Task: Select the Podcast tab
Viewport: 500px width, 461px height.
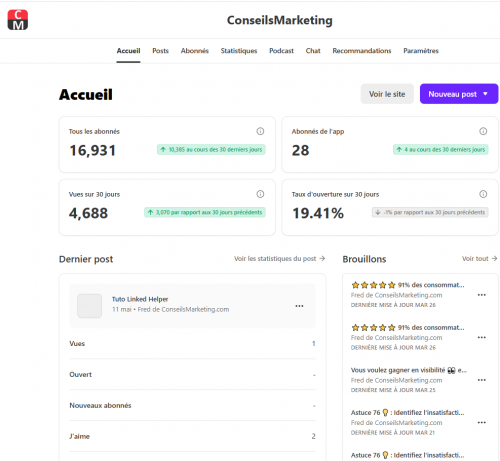Action: (281, 51)
